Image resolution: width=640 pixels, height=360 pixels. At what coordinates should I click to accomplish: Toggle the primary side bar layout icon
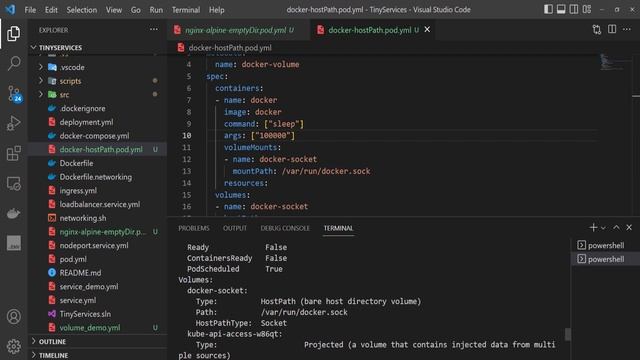tap(548, 9)
